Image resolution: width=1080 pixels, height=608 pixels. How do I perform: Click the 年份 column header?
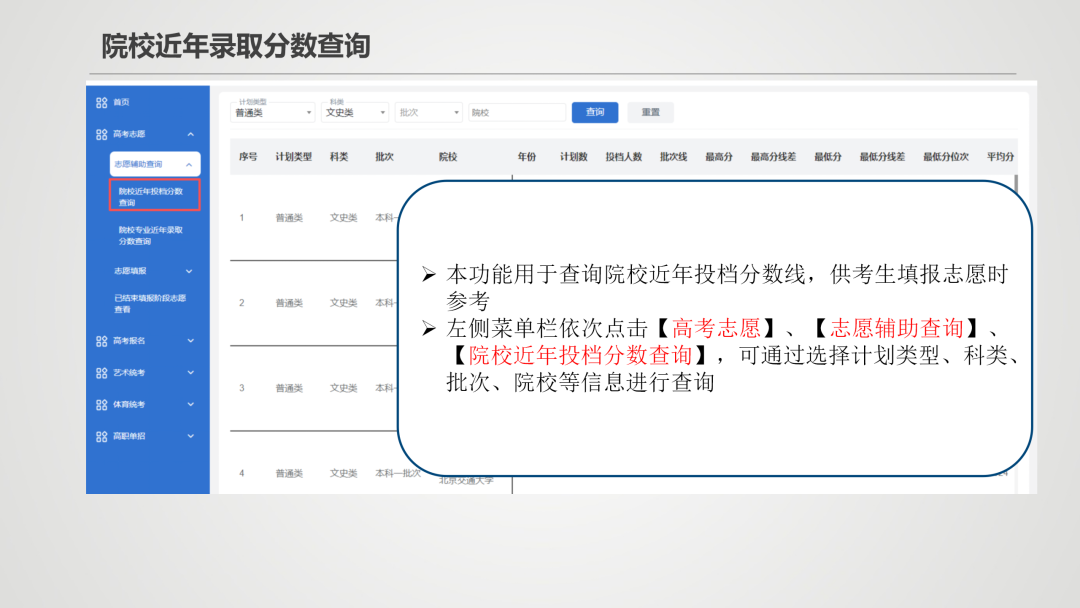[527, 157]
